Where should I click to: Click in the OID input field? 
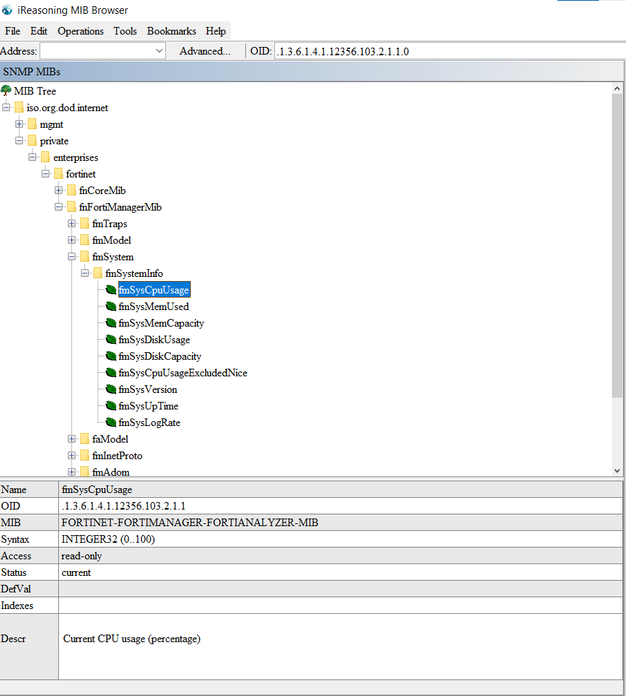450,51
